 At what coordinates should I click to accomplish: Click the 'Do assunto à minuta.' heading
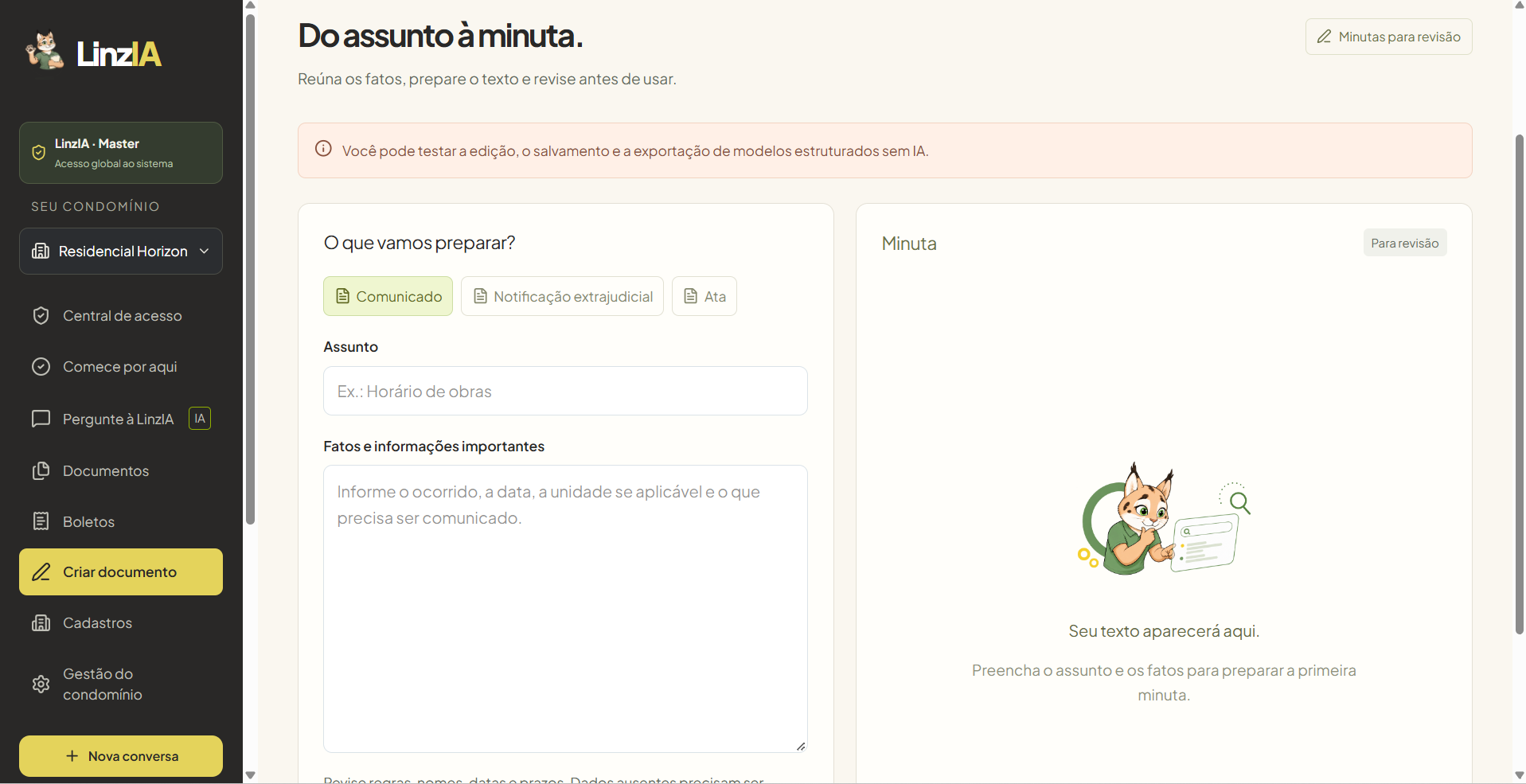click(x=440, y=36)
